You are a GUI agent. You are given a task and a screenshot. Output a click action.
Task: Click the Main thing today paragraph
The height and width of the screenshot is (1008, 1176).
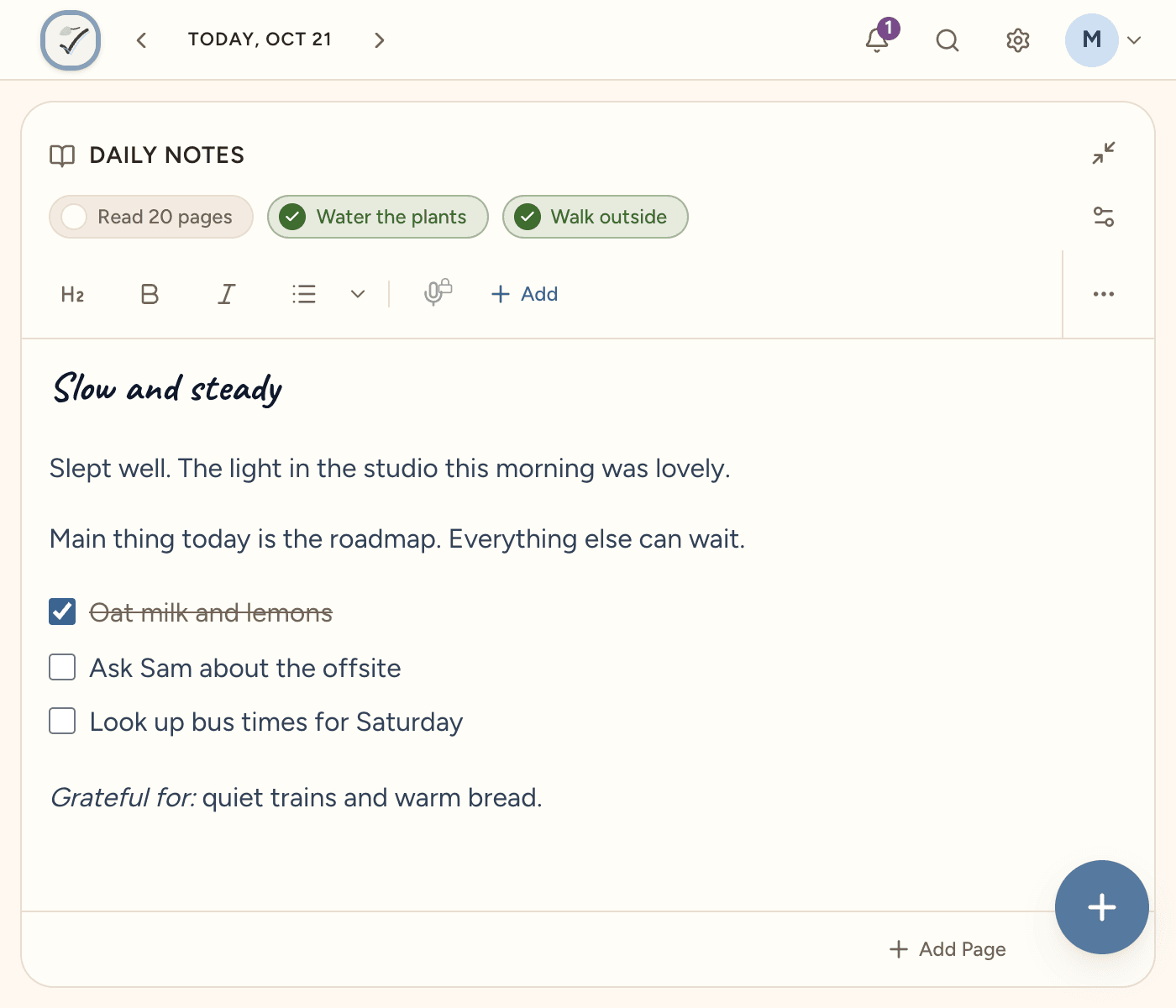(397, 538)
